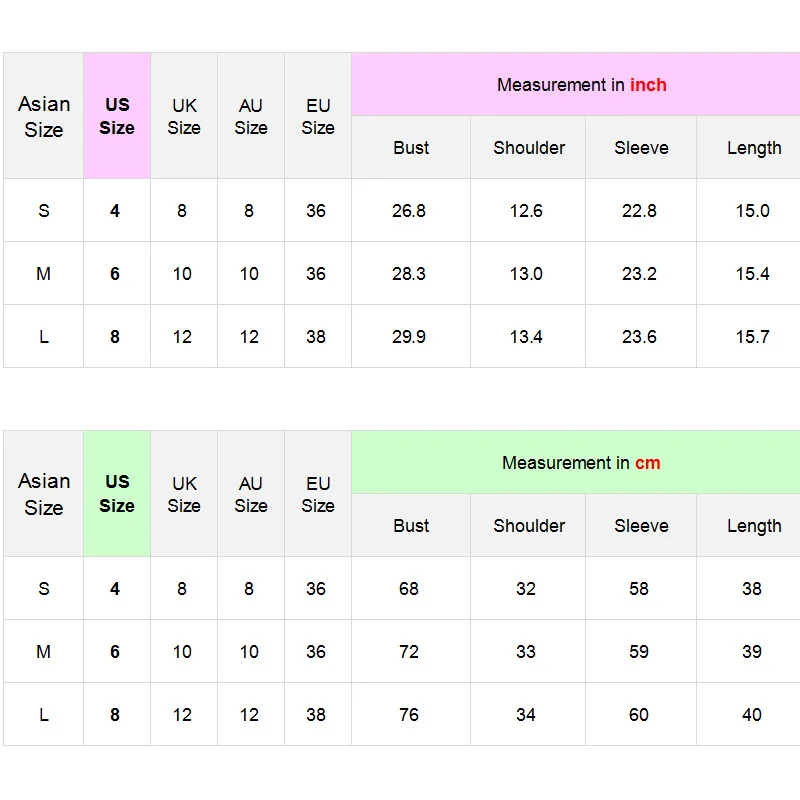
Task: Click the 26.8 bust value in inch table
Action: [x=411, y=210]
